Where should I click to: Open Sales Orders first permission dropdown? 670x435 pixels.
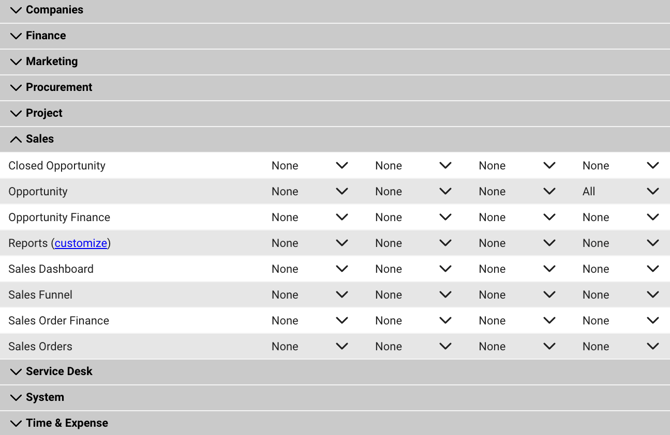(x=310, y=347)
